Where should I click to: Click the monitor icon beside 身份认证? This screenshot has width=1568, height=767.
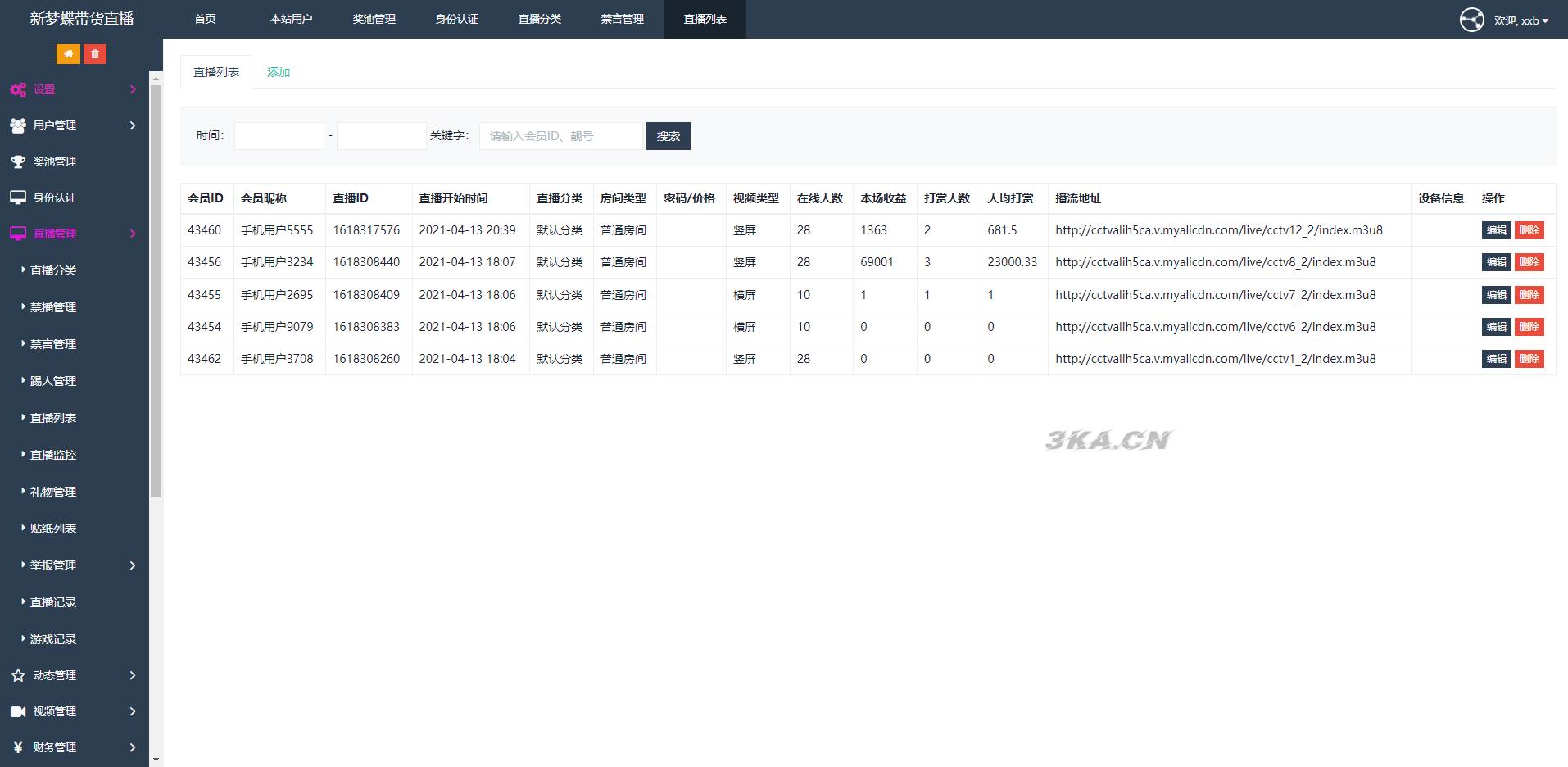click(18, 197)
